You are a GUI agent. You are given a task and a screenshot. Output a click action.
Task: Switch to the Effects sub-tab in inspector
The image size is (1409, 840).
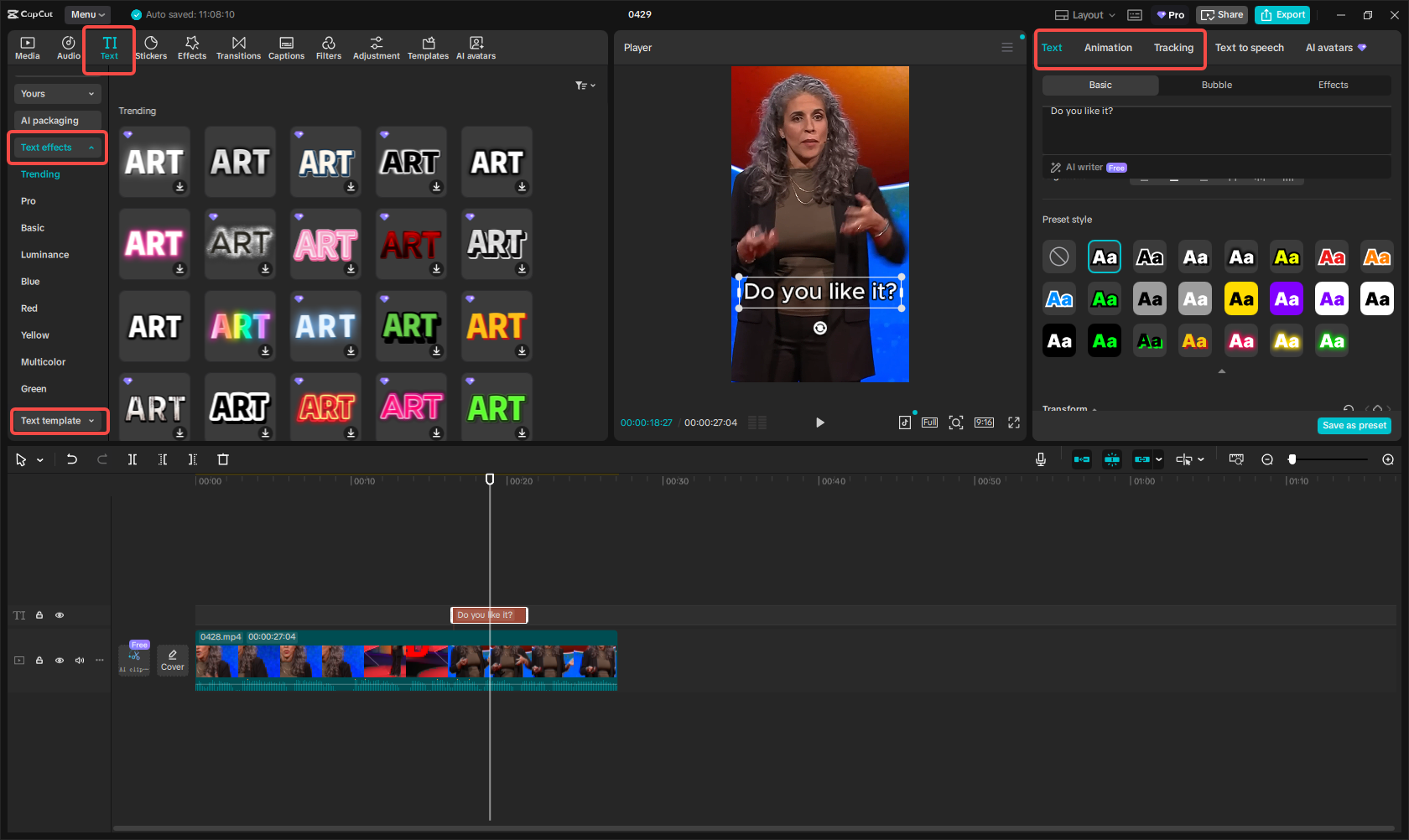[x=1333, y=85]
